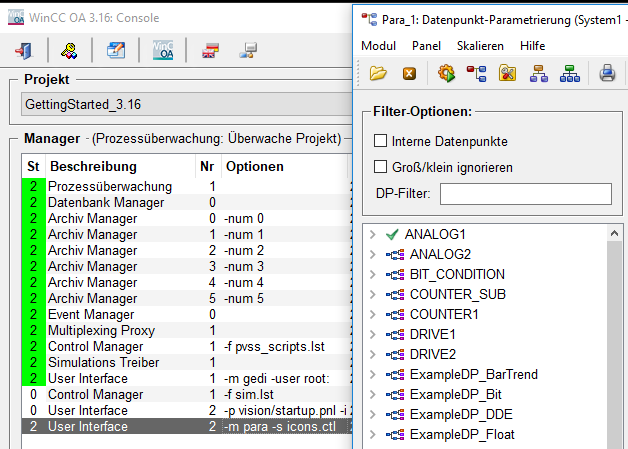Click the DP-Filter text field
The width and height of the screenshot is (628, 449).
(x=525, y=194)
